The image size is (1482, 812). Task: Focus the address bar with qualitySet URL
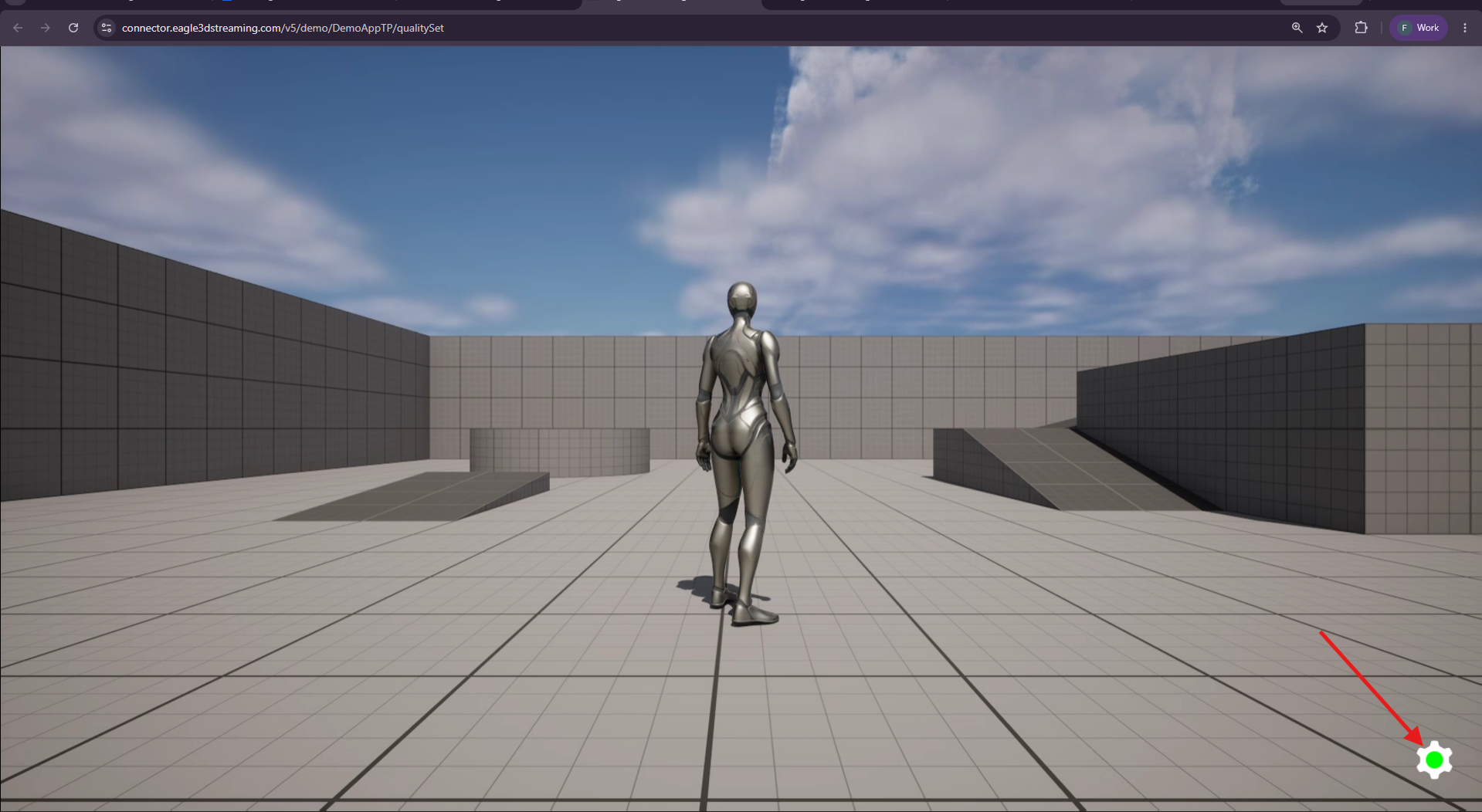(x=695, y=28)
